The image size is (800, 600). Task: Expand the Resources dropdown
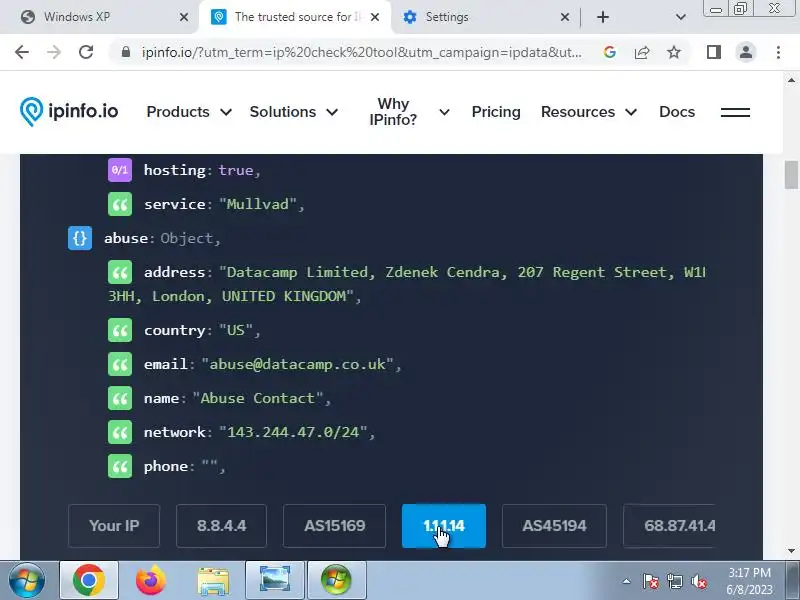(x=589, y=112)
